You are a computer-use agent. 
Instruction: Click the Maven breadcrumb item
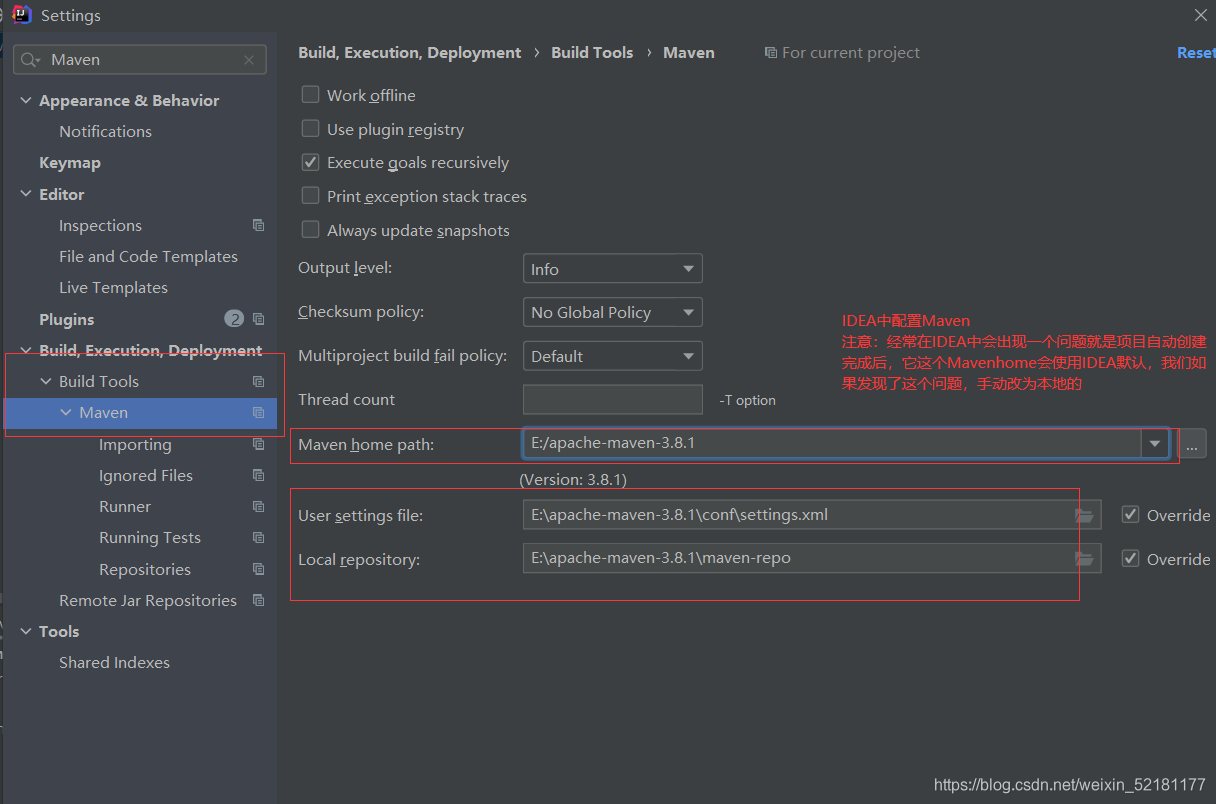click(689, 53)
